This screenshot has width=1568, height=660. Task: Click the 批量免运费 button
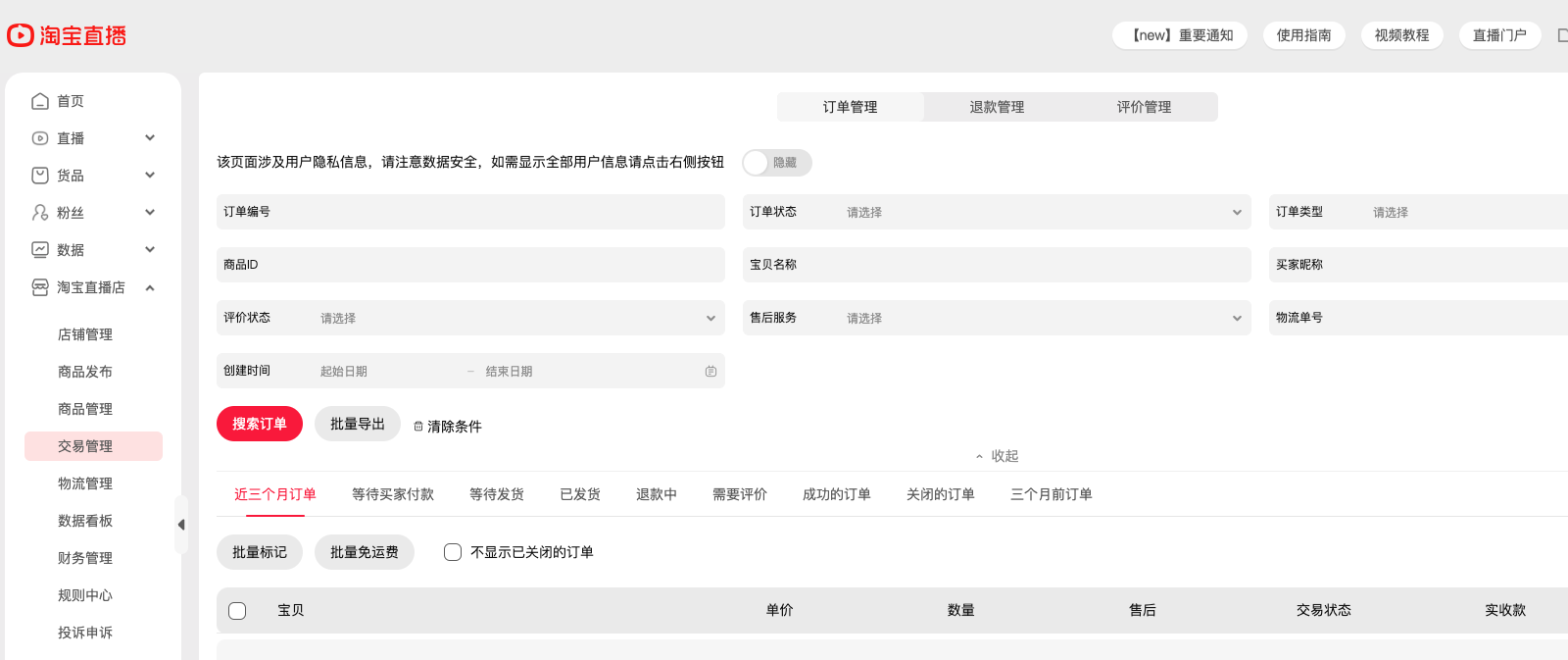365,552
